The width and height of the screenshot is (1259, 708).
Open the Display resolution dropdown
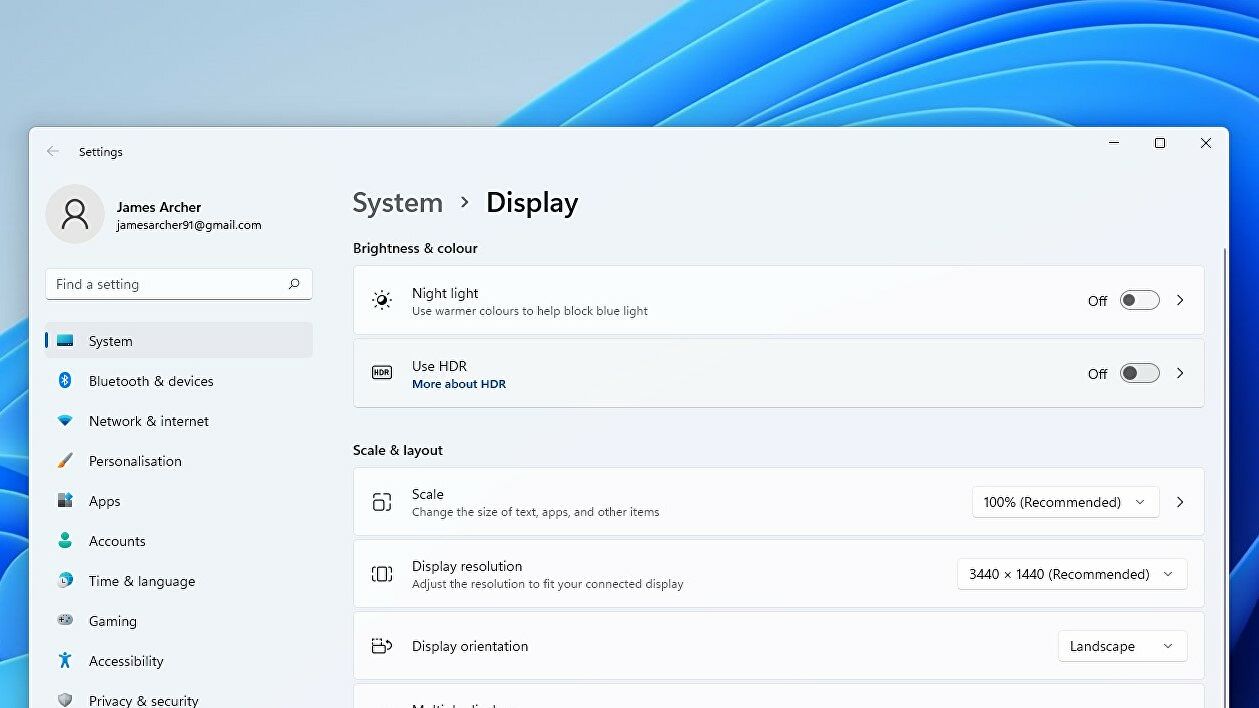tap(1071, 574)
